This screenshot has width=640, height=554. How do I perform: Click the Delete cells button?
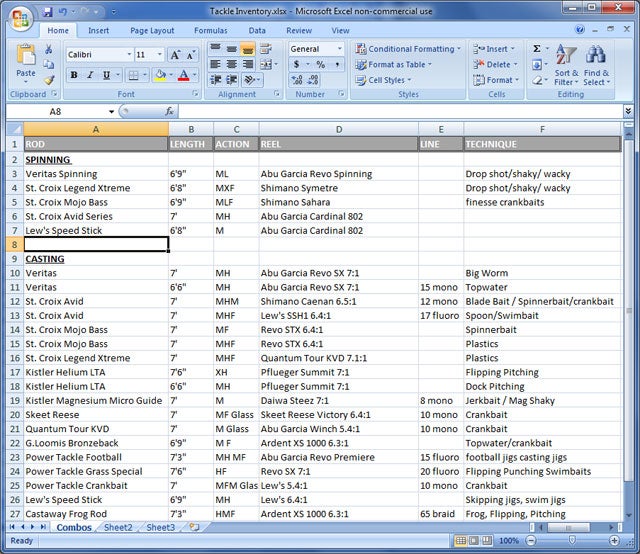point(495,65)
